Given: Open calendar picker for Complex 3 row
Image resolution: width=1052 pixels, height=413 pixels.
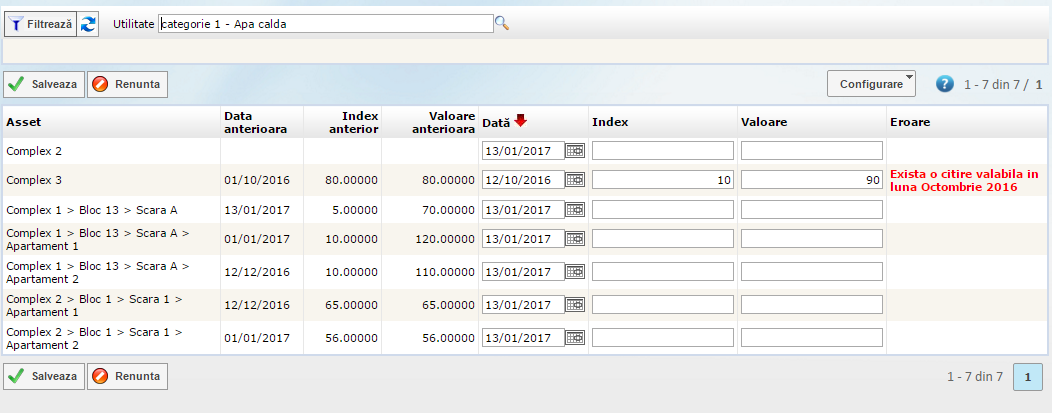Looking at the screenshot, I should (x=575, y=180).
